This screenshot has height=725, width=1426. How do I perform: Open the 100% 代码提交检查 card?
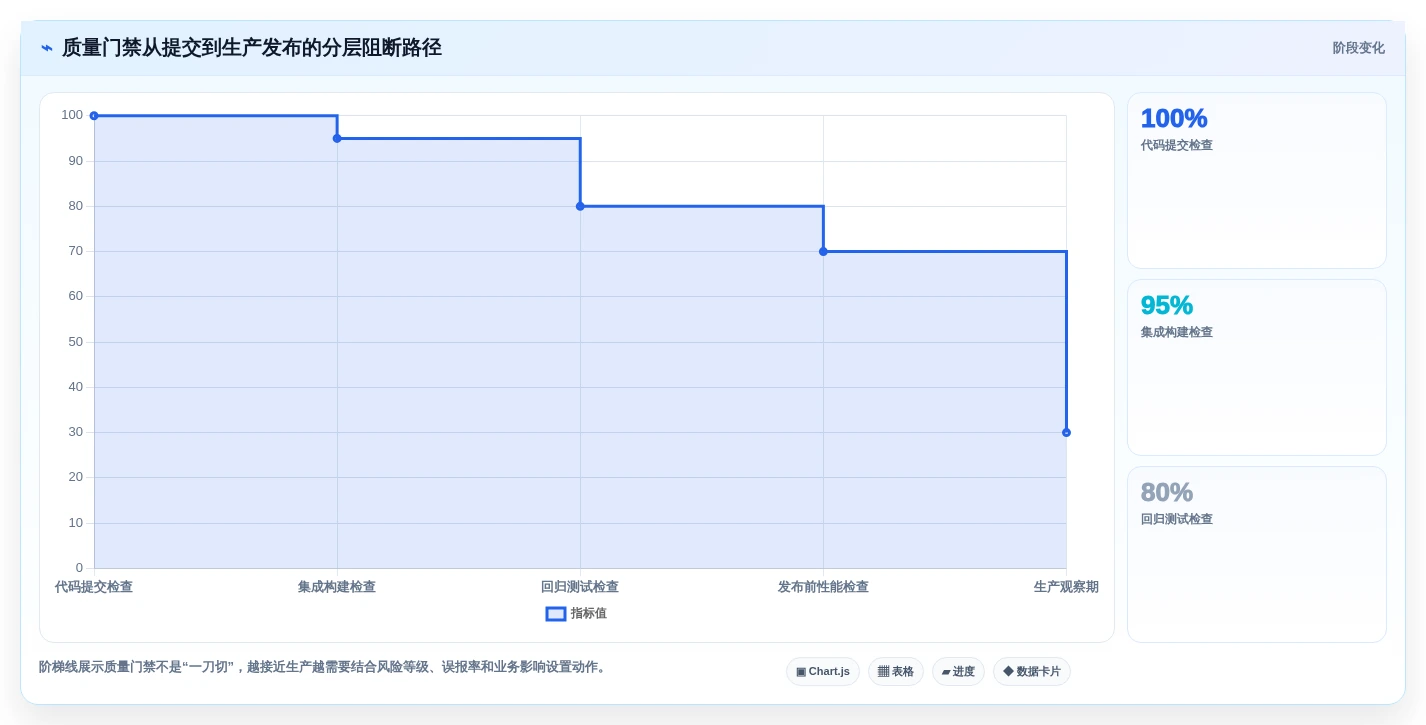tap(1257, 180)
